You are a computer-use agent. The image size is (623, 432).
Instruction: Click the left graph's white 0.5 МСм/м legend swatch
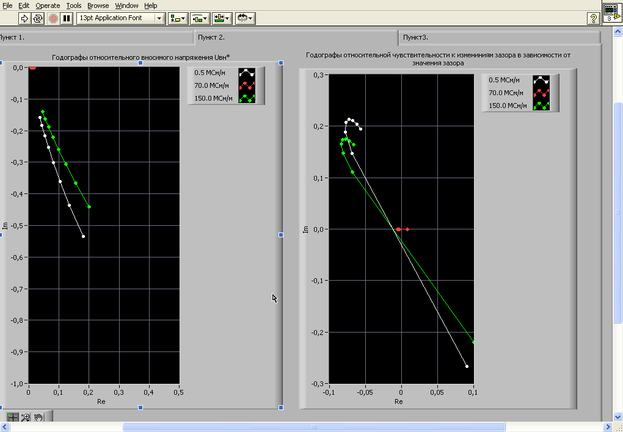click(247, 73)
